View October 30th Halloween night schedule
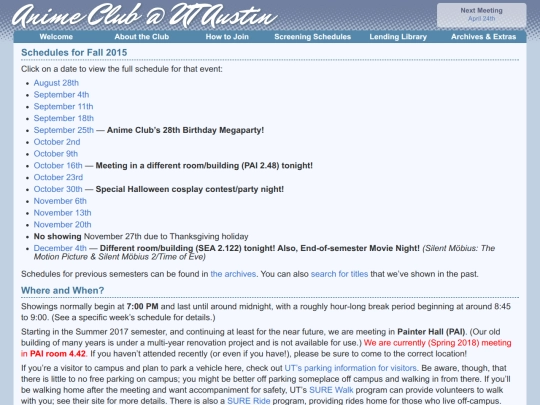This screenshot has width=540, height=405. coord(58,189)
